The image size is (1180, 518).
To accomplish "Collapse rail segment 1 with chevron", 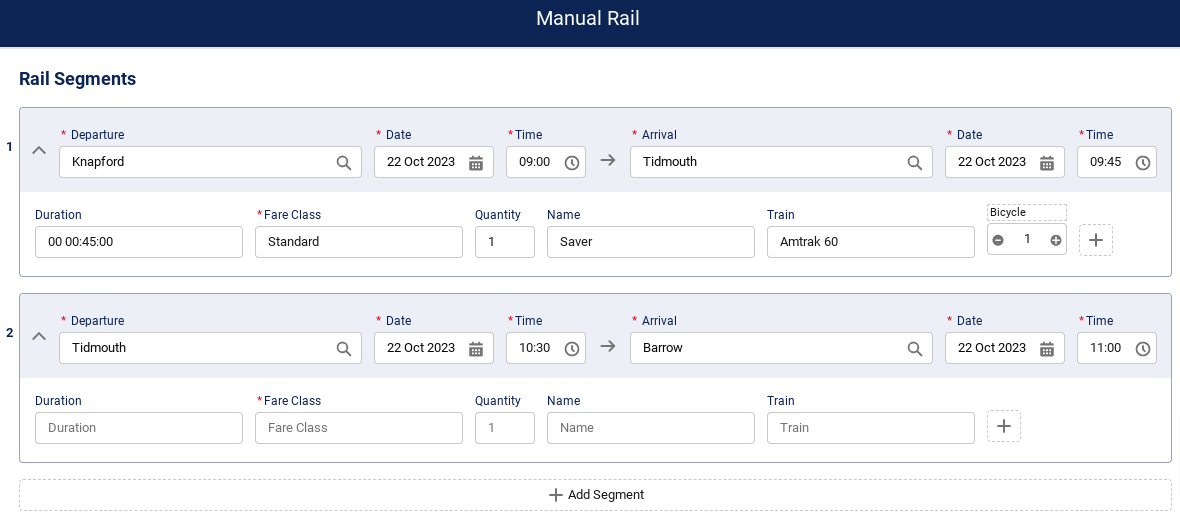I will pyautogui.click(x=39, y=150).
